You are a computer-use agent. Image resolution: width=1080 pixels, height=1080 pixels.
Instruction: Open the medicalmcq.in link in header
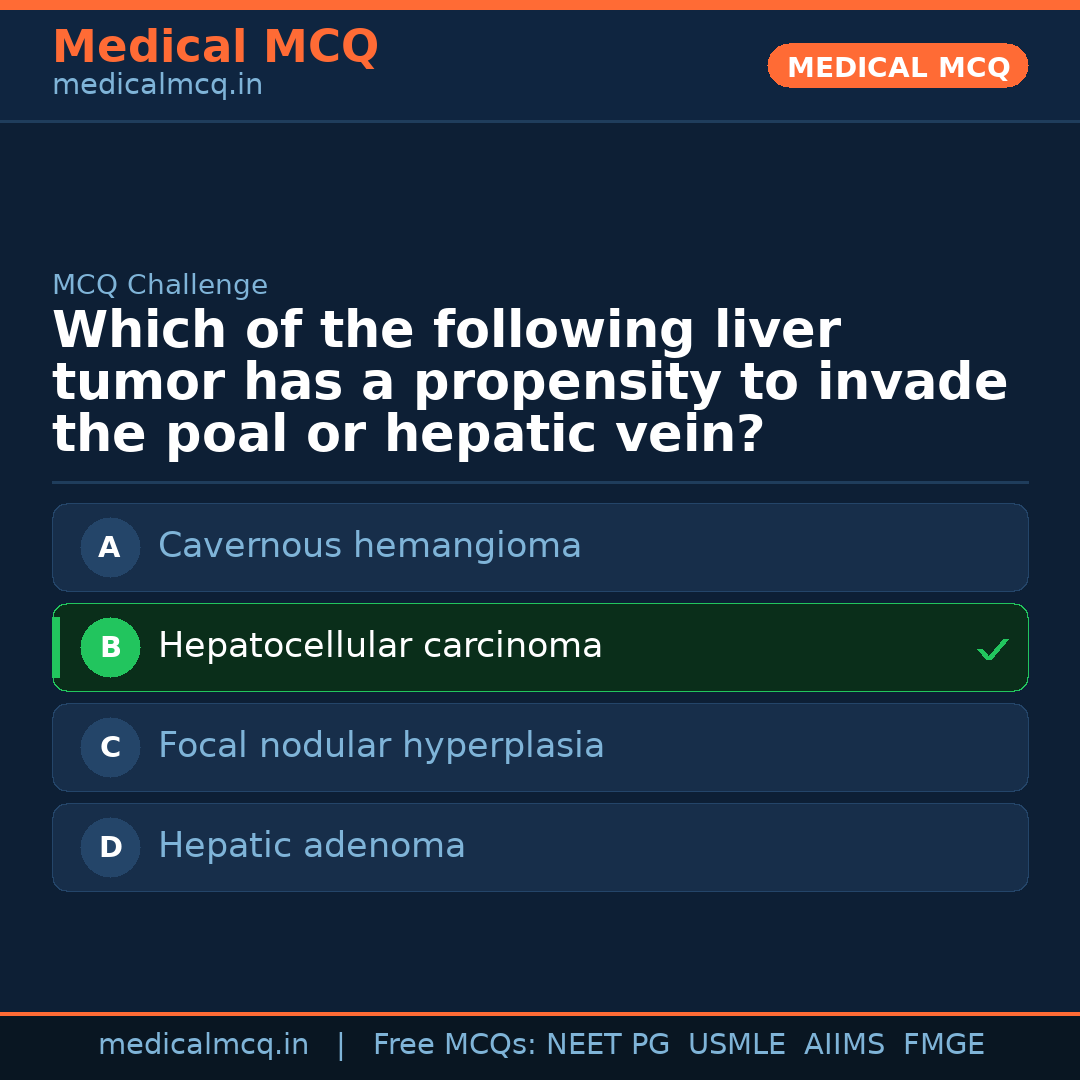coord(157,85)
